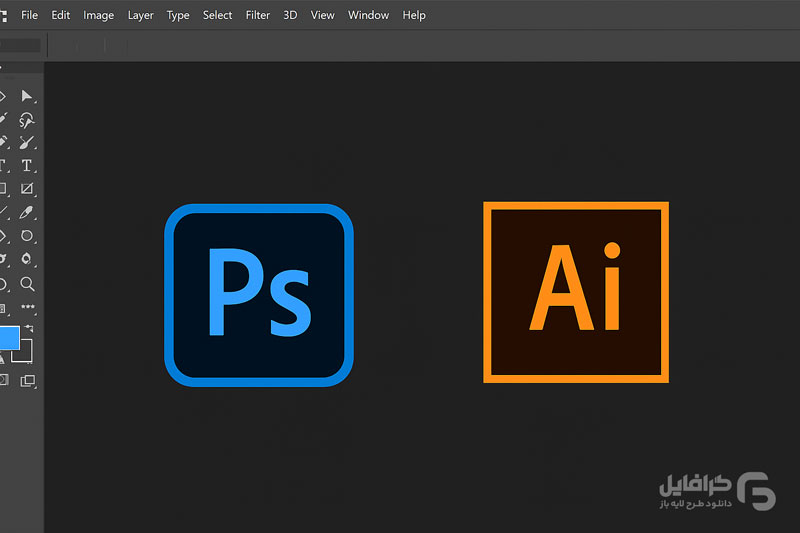
Task: Open the Help menu
Action: tap(414, 15)
